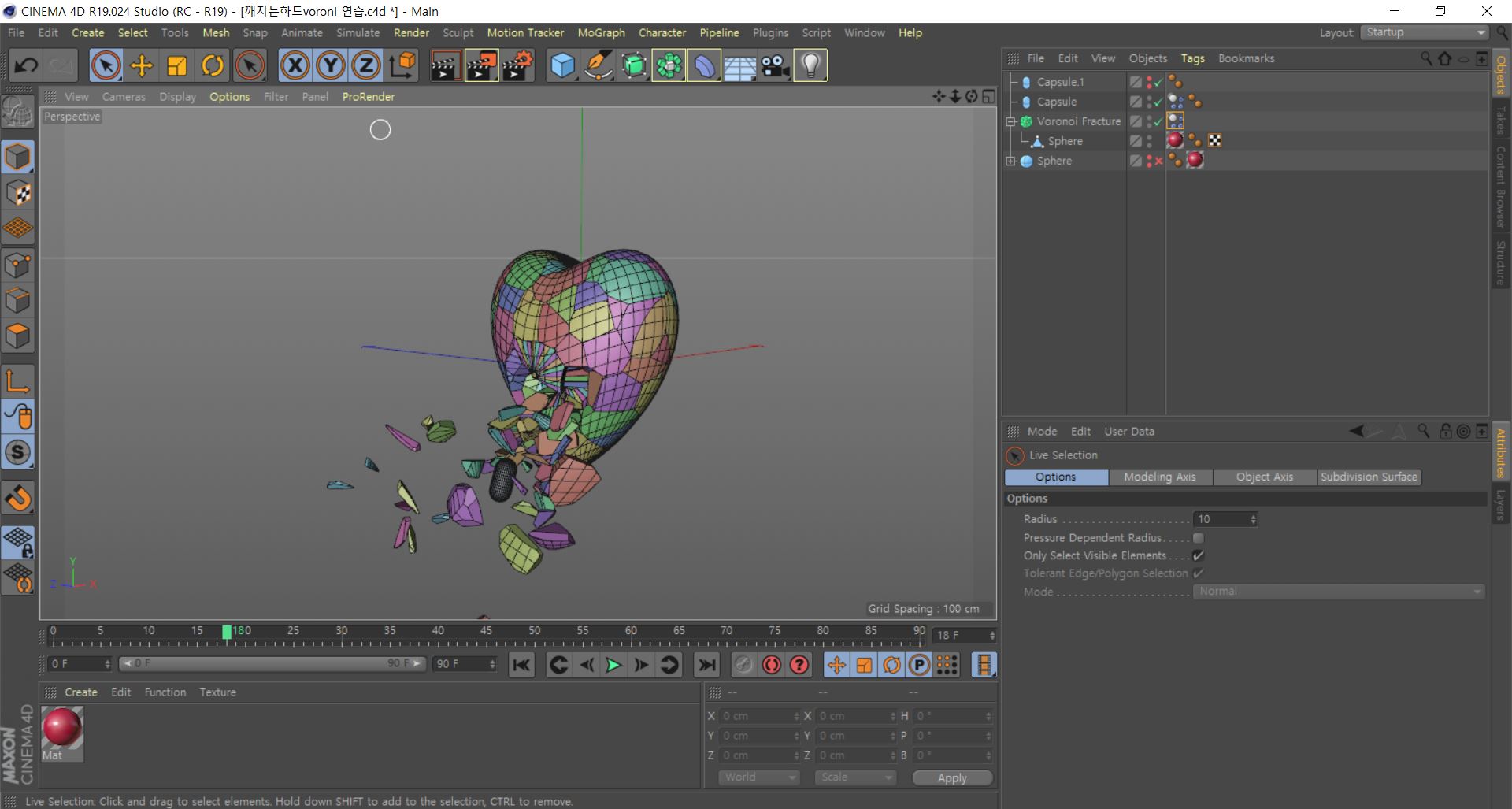This screenshot has width=1512, height=809.
Task: Open subdivision surface generator icon
Action: (x=633, y=65)
